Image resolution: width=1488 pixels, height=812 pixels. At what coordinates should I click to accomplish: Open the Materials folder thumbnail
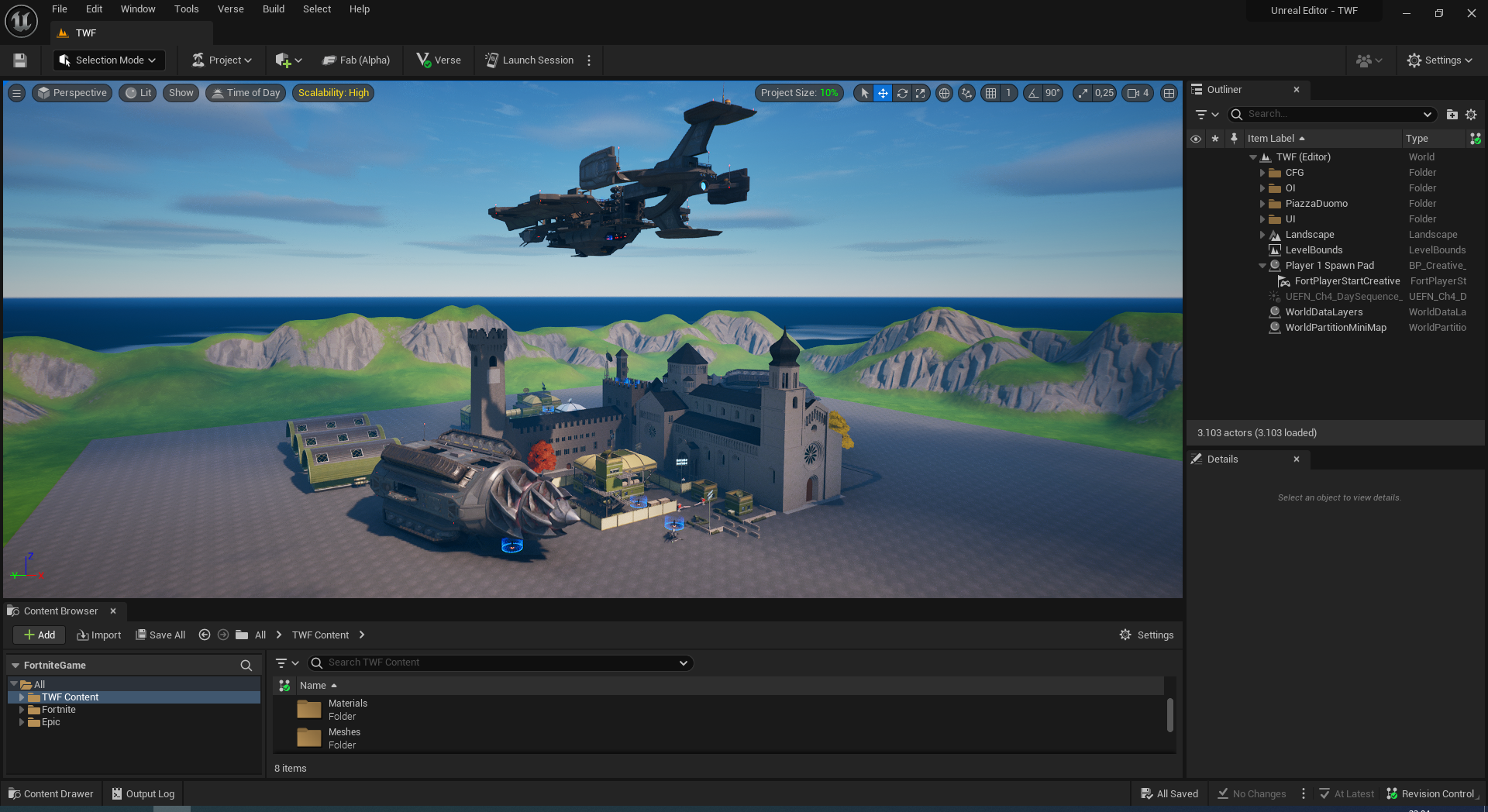click(x=309, y=710)
